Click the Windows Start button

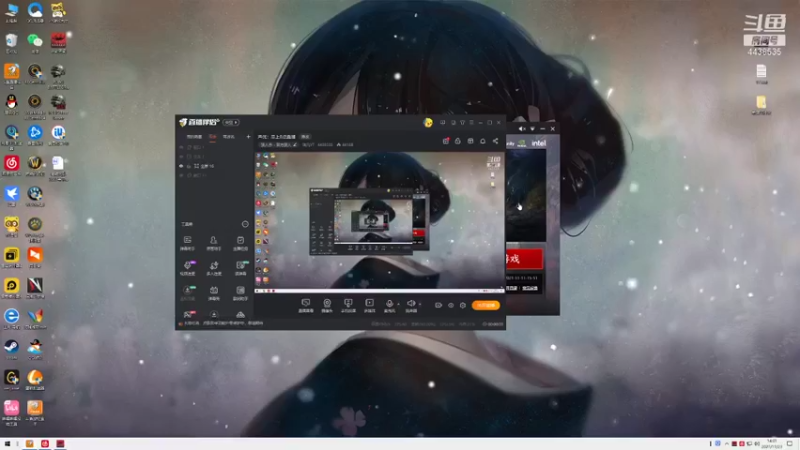(7, 444)
